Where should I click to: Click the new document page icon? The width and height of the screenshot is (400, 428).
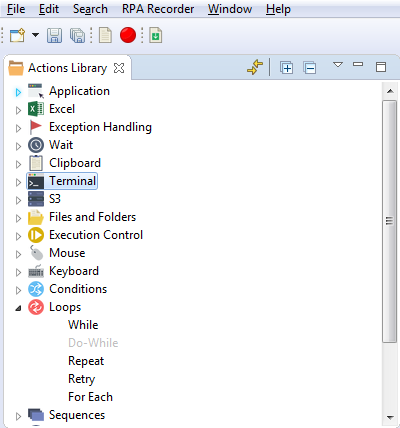pos(105,35)
